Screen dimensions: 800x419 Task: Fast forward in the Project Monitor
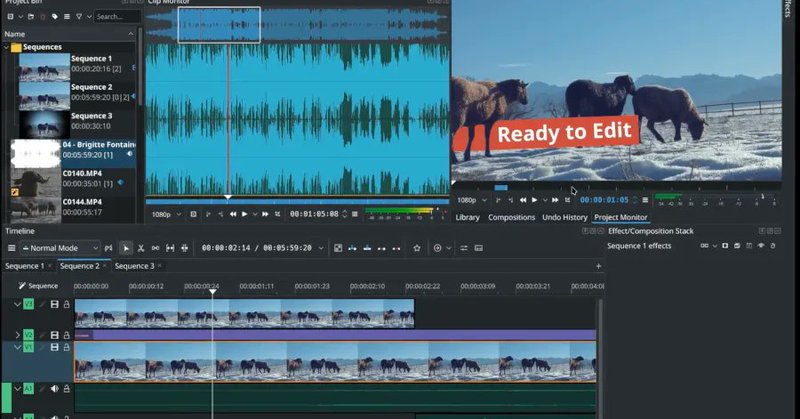[555, 200]
